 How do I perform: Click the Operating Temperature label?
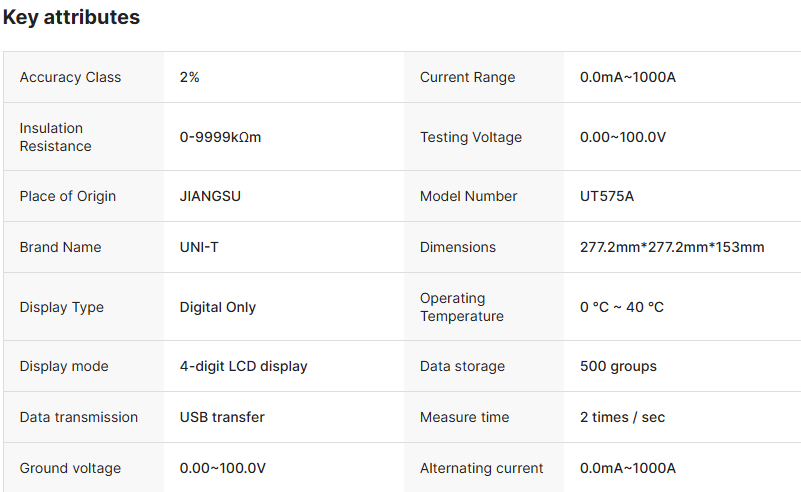pyautogui.click(x=461, y=307)
